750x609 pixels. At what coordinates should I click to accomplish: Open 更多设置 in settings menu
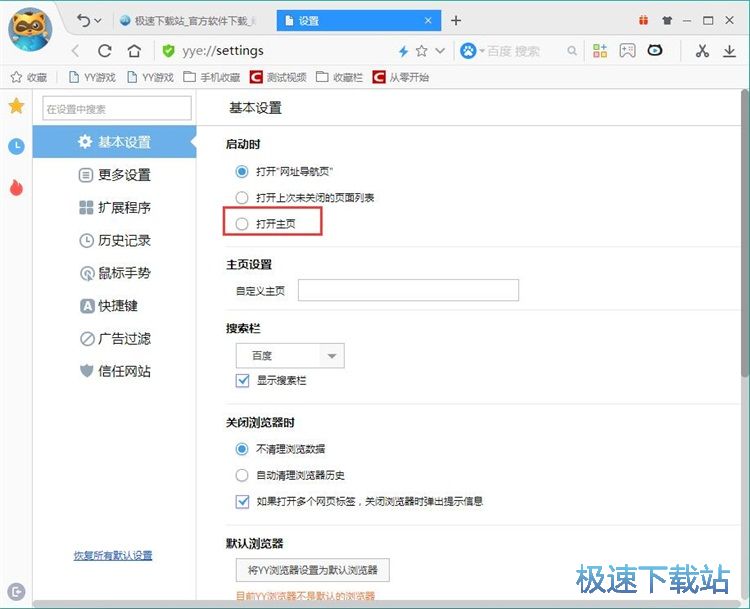pyautogui.click(x=114, y=175)
